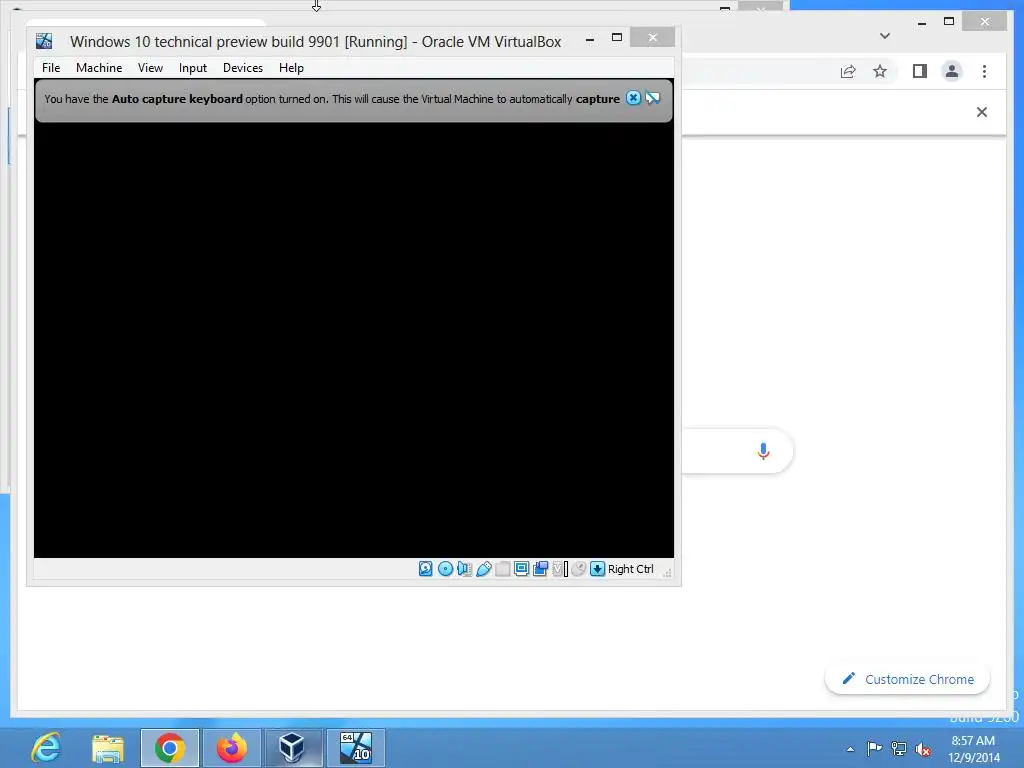Expand Chrome tab search chevron
Viewport: 1024px width, 768px height.
[x=885, y=36]
